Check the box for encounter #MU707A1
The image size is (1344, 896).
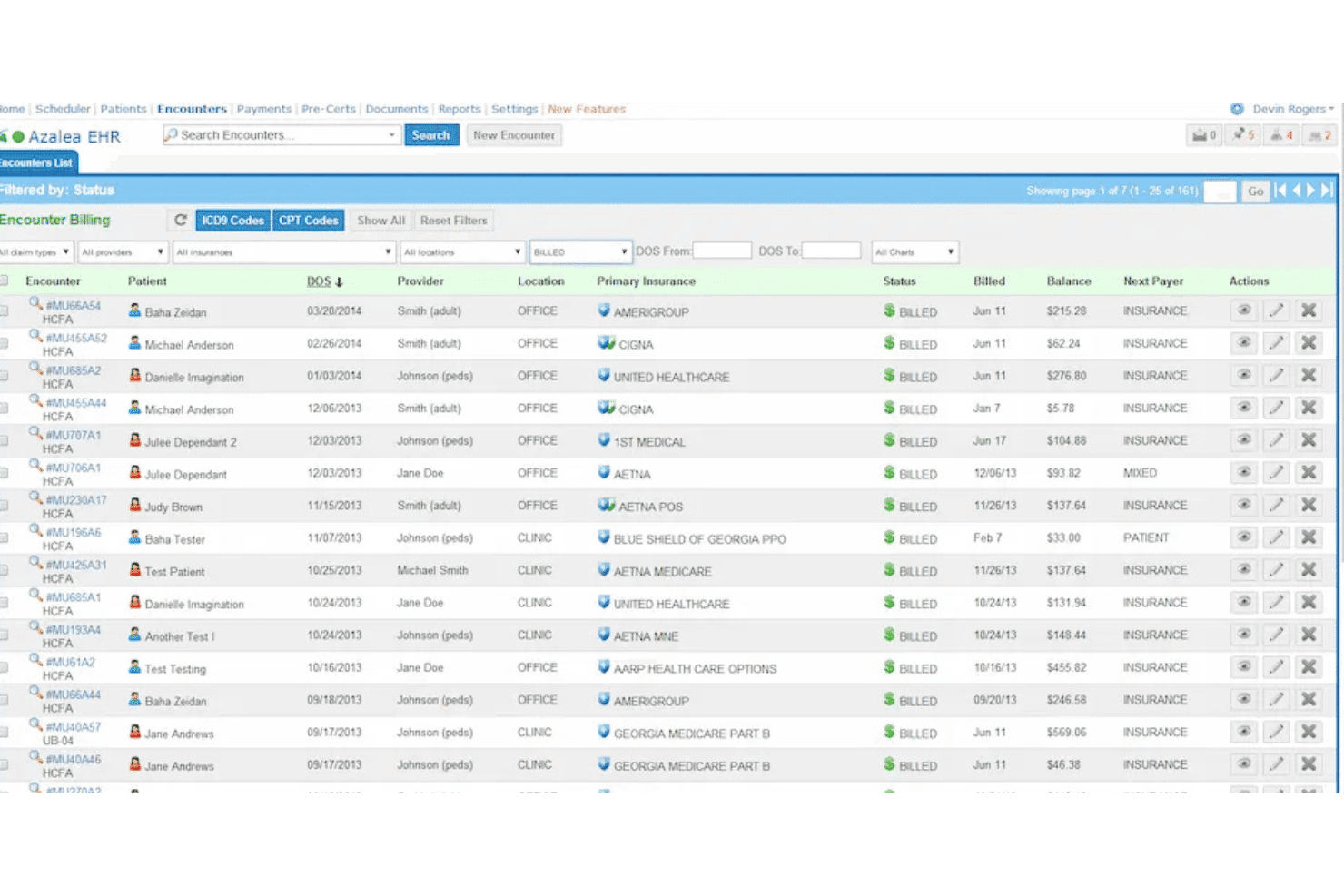coord(4,440)
